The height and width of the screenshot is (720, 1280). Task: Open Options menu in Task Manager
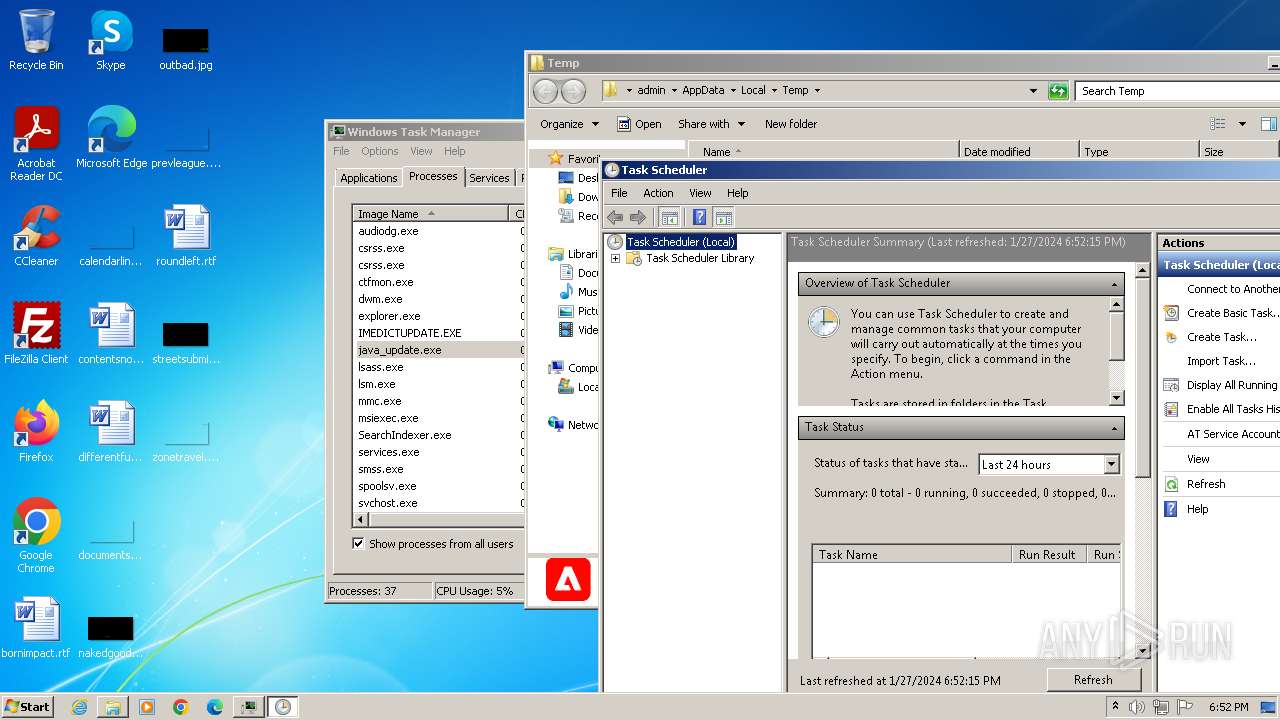pyautogui.click(x=380, y=151)
